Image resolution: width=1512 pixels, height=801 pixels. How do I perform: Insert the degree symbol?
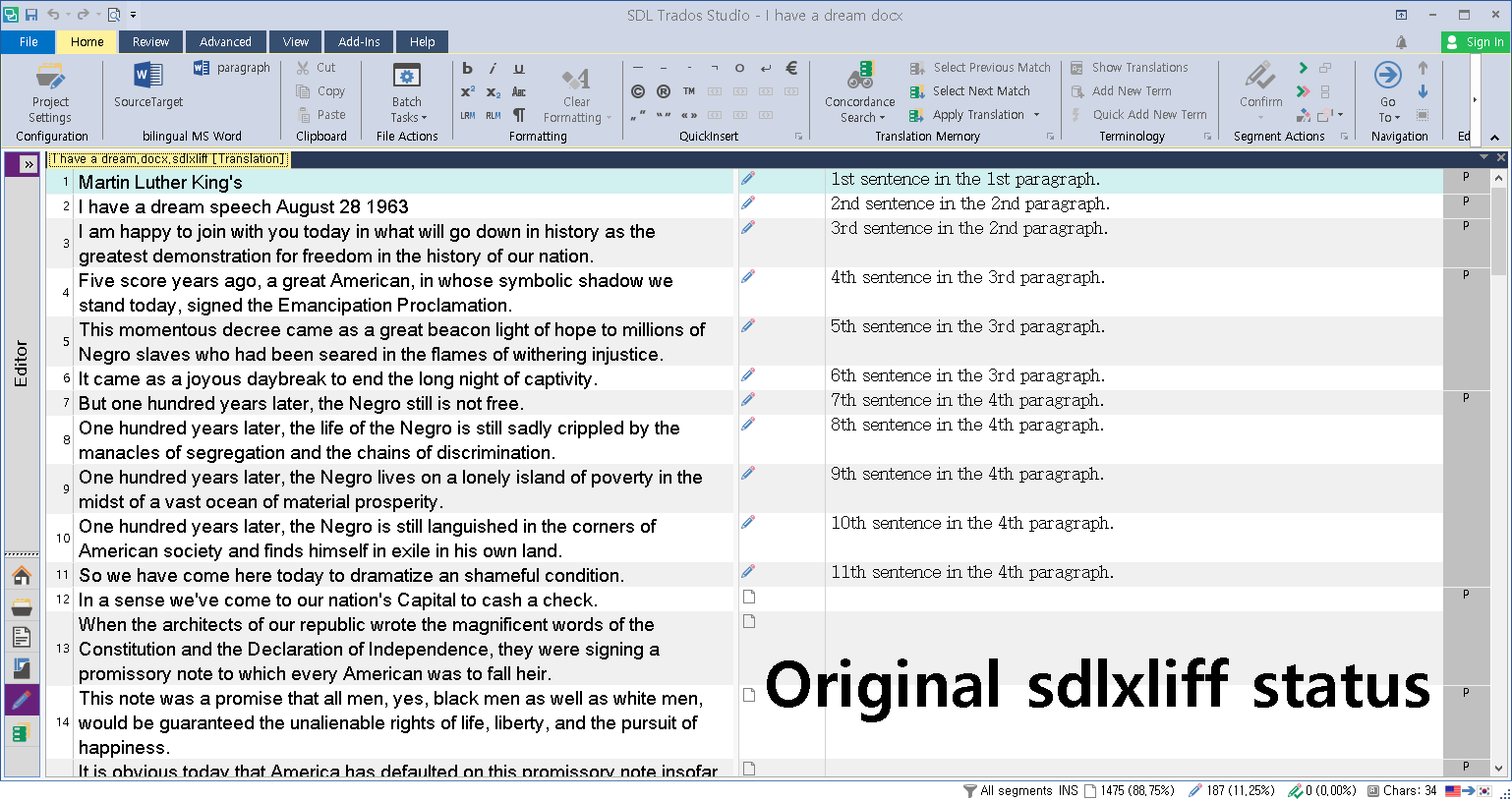pyautogui.click(x=739, y=68)
